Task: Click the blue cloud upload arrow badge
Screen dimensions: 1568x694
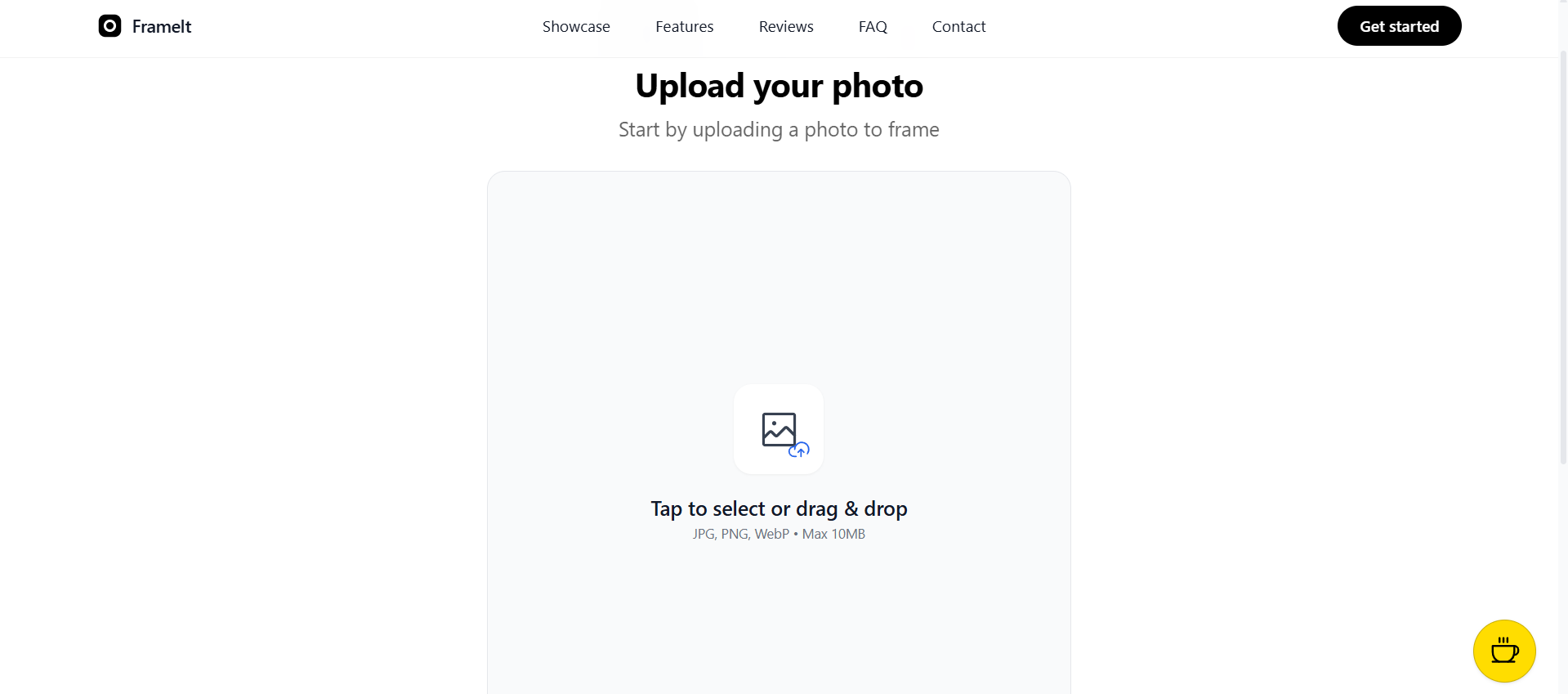Action: click(x=799, y=450)
